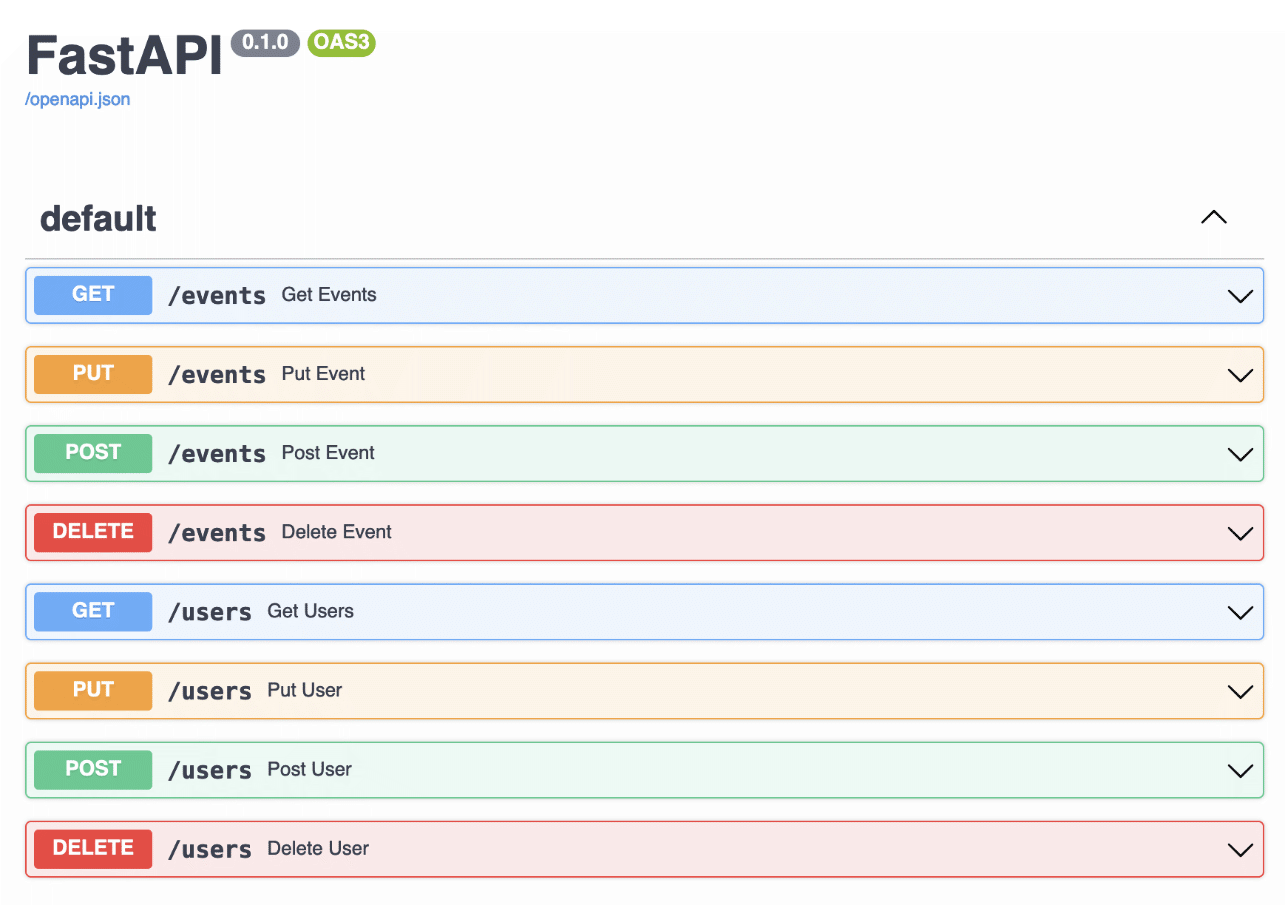Click the /users path beside Delete User
This screenshot has height=905, width=1285.
coord(210,848)
